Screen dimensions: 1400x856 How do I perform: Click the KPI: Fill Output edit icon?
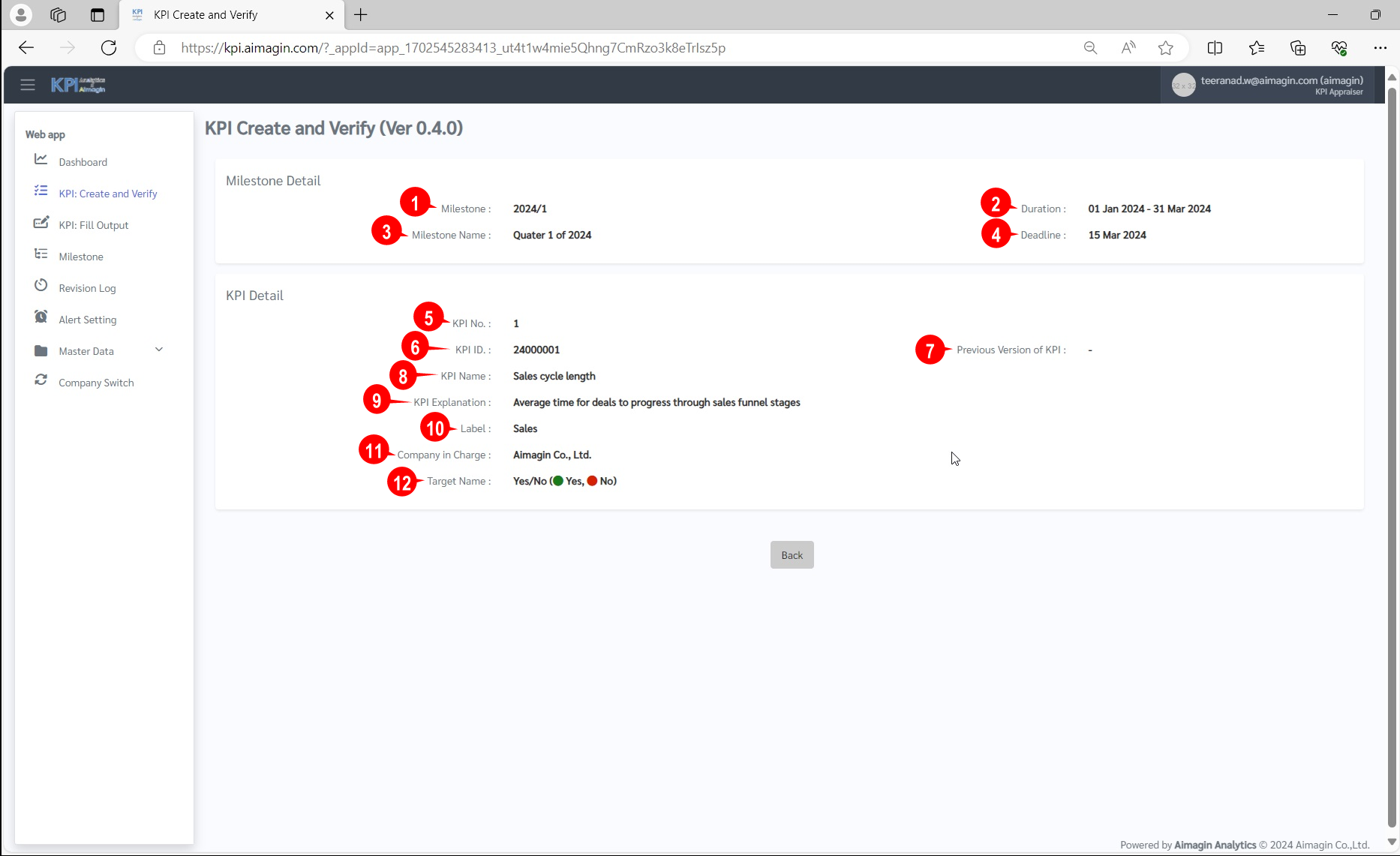41,223
